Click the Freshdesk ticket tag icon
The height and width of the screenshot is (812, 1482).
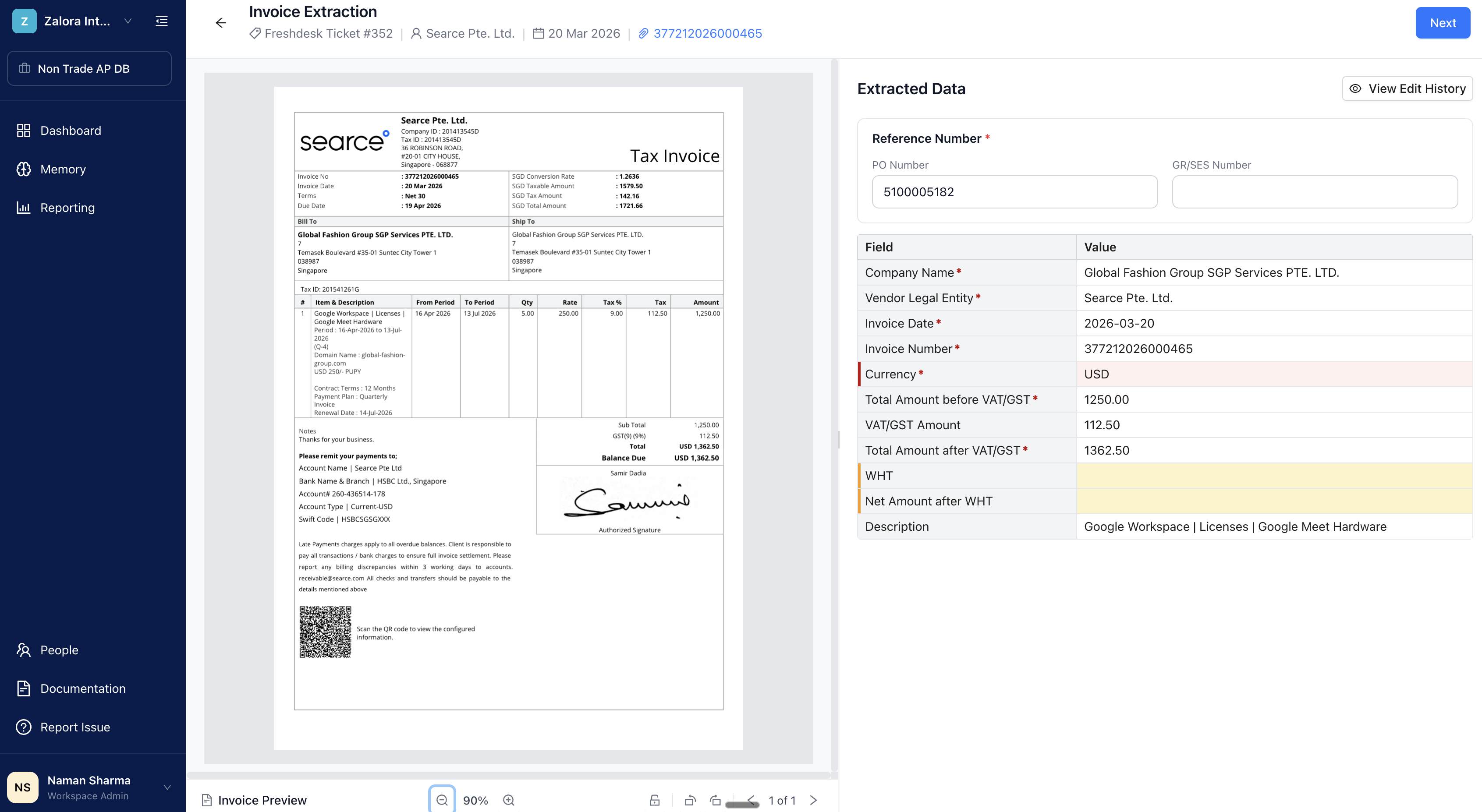point(255,33)
